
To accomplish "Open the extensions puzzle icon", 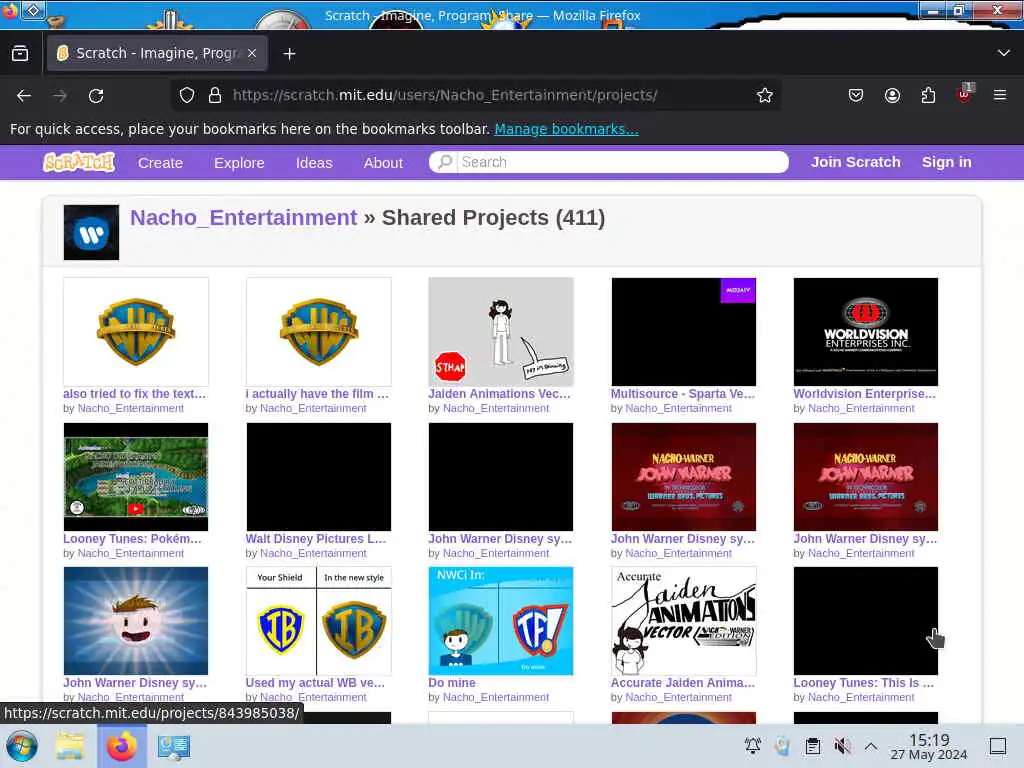I will pos(928,95).
